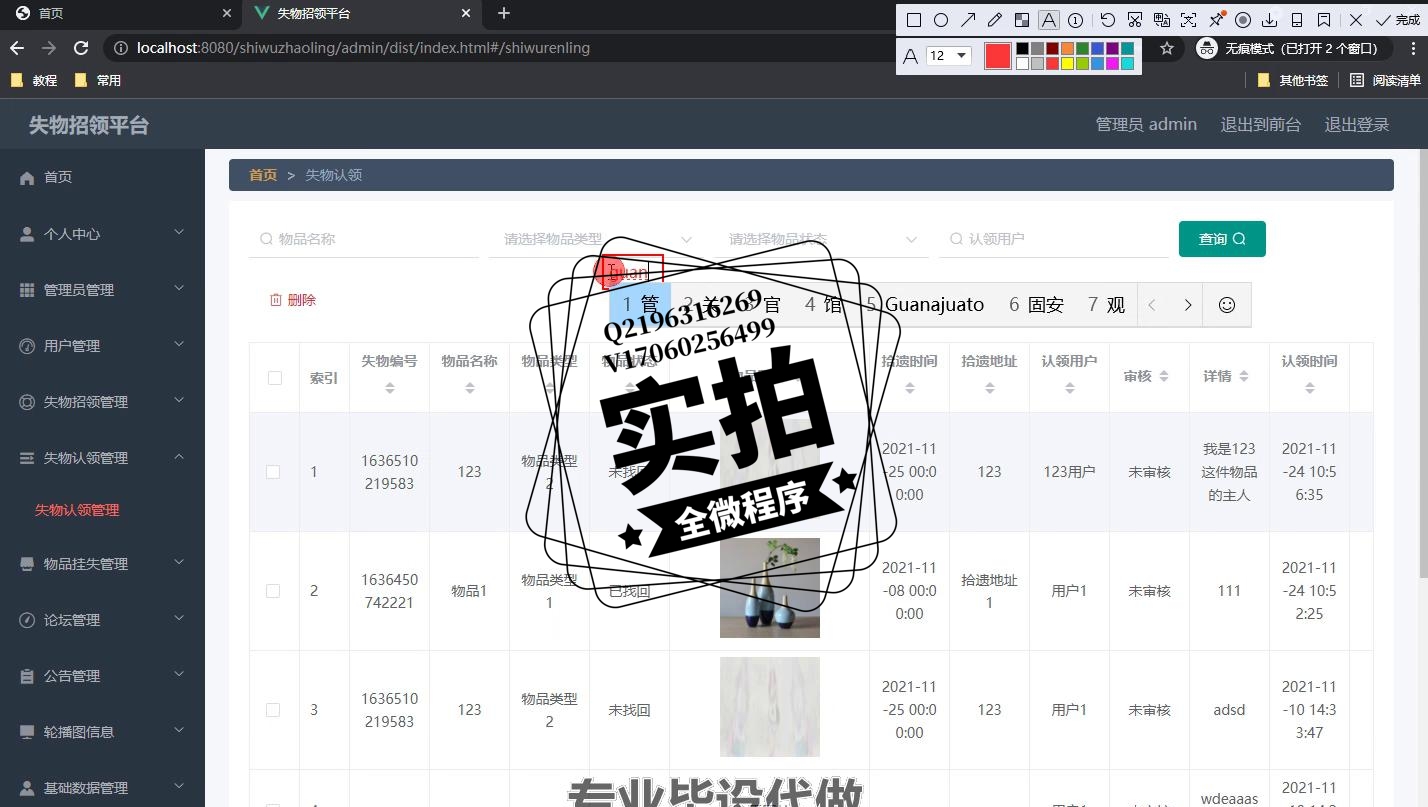The image size is (1428, 807).
Task: Click the 退出登录 link
Action: pos(1357,125)
